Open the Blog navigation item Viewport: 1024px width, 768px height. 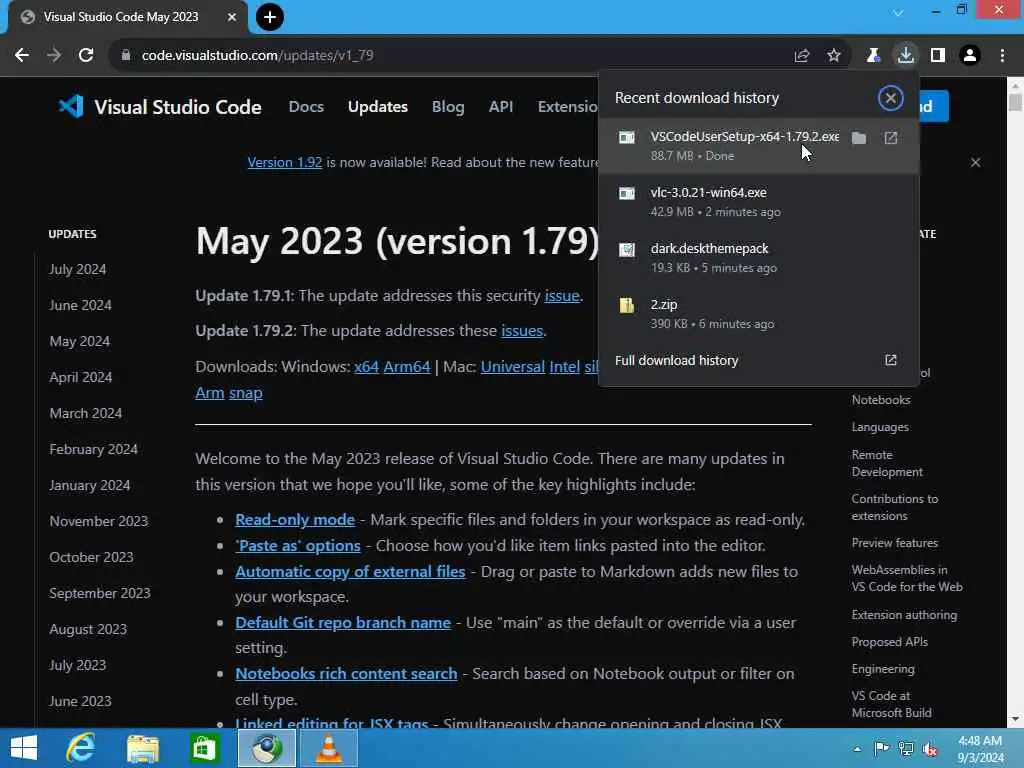[448, 106]
